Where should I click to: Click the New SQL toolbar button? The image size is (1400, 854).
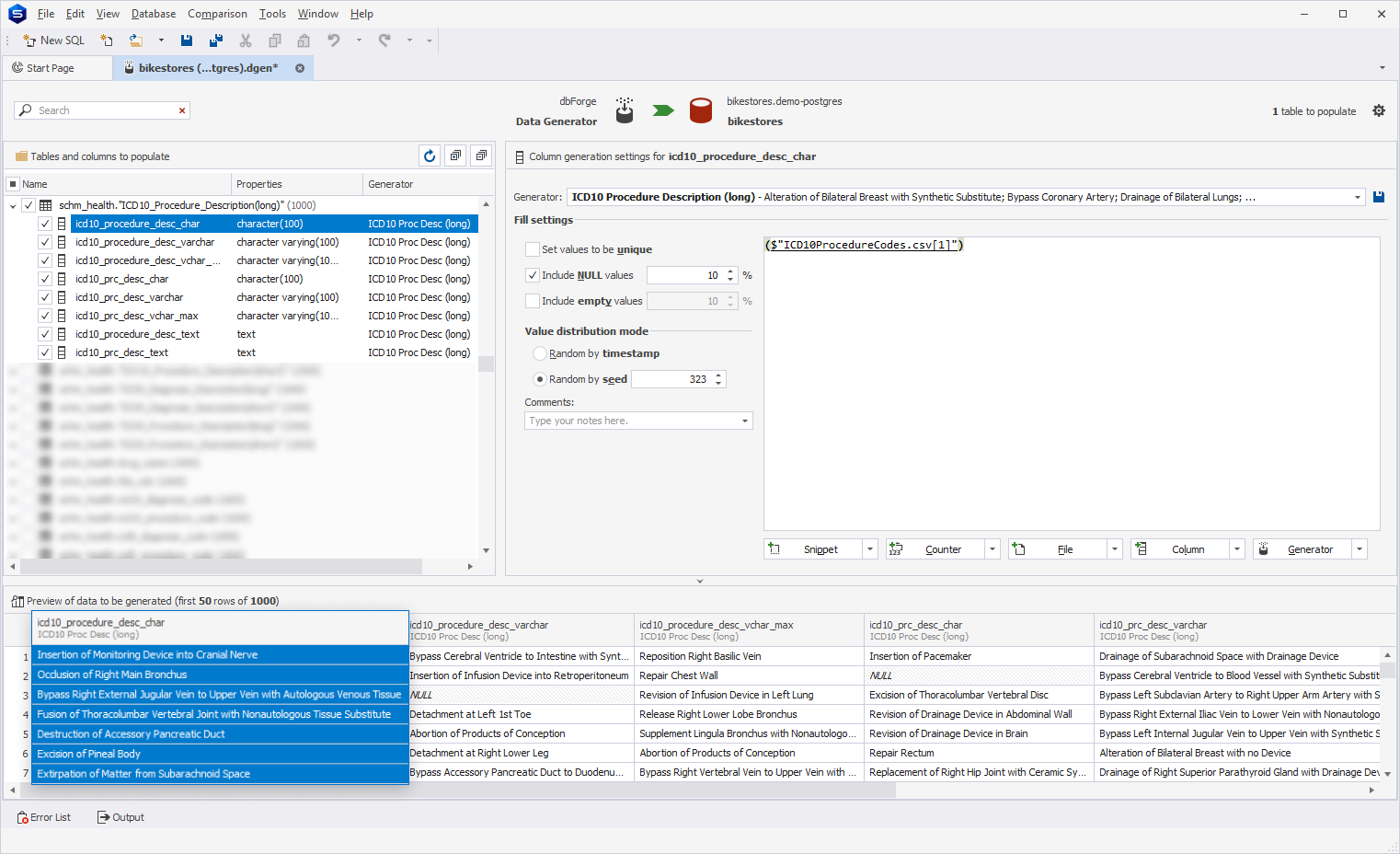54,40
